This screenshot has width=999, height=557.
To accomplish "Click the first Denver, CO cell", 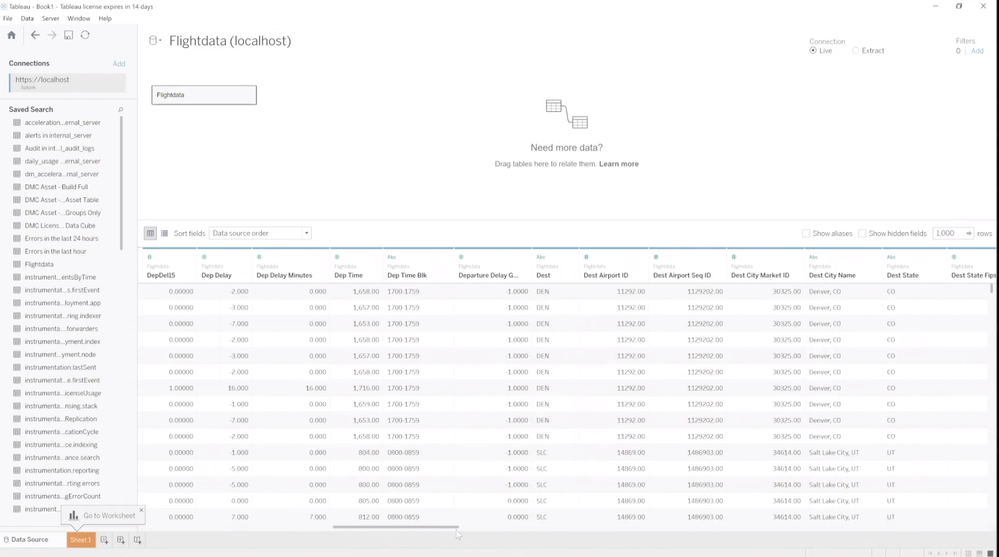I will 824,291.
